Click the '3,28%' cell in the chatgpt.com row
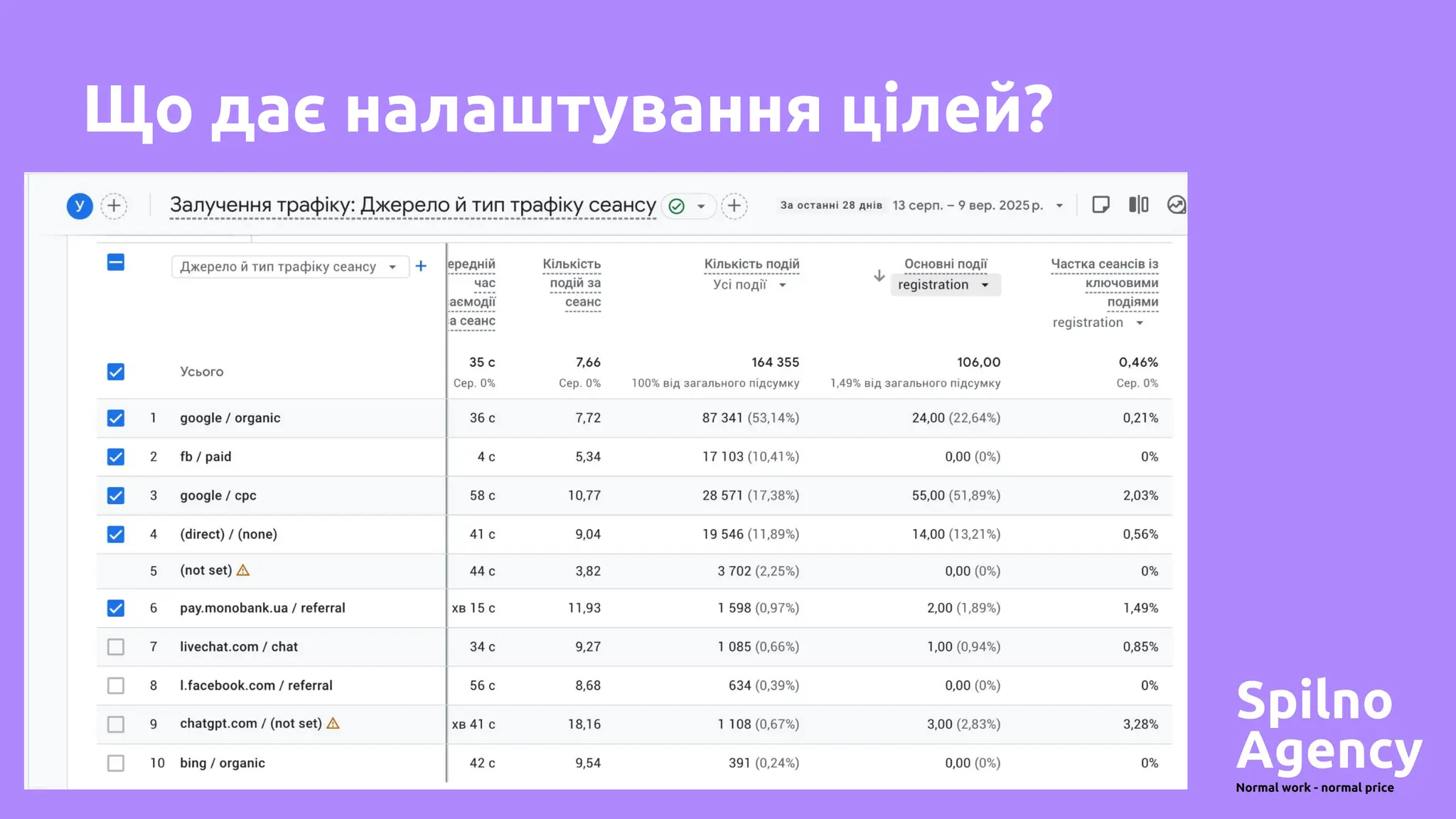The height and width of the screenshot is (819, 1456). pos(1140,724)
